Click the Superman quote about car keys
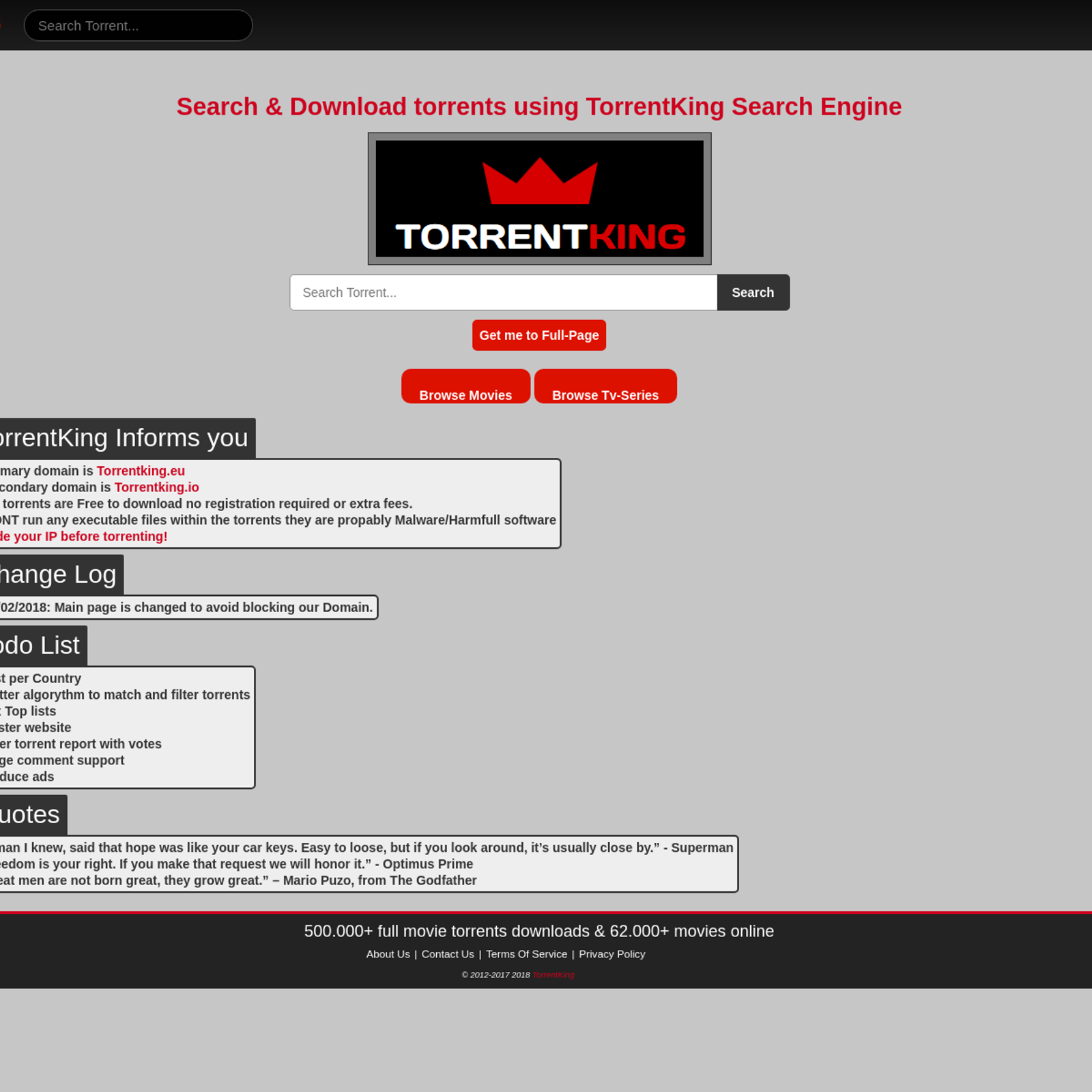Viewport: 1092px width, 1092px height. coord(367,848)
